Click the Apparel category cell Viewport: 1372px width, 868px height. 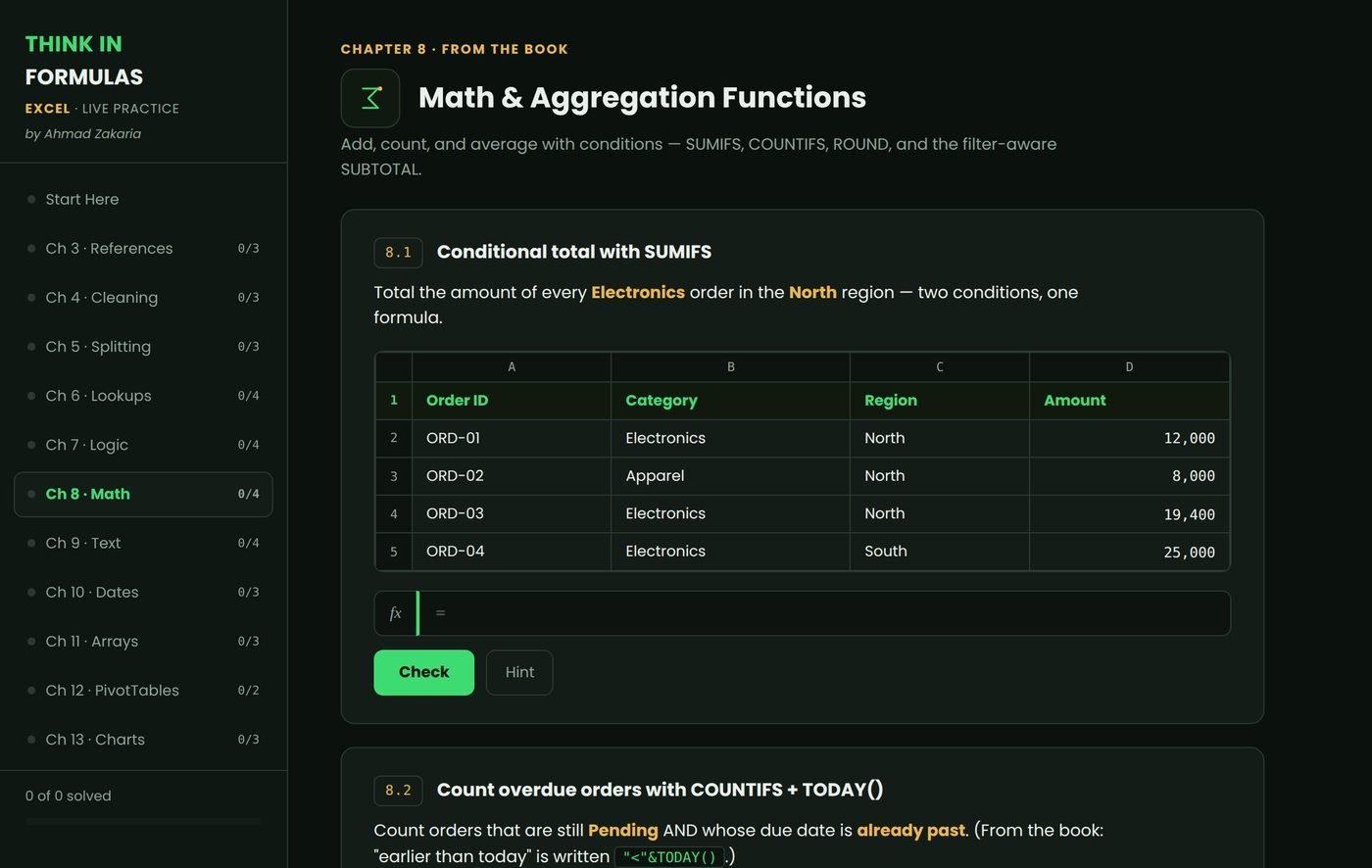pos(730,476)
